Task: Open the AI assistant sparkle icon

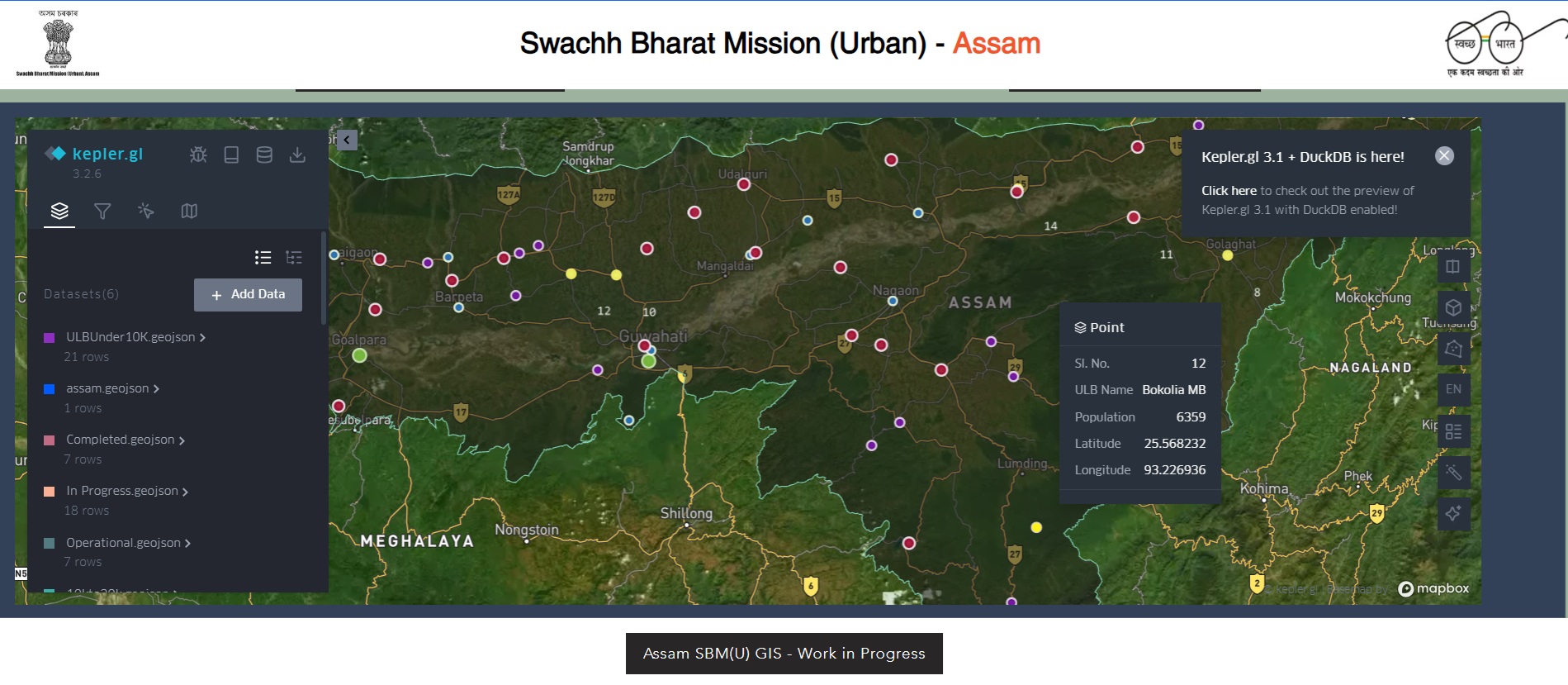Action: 1453,514
